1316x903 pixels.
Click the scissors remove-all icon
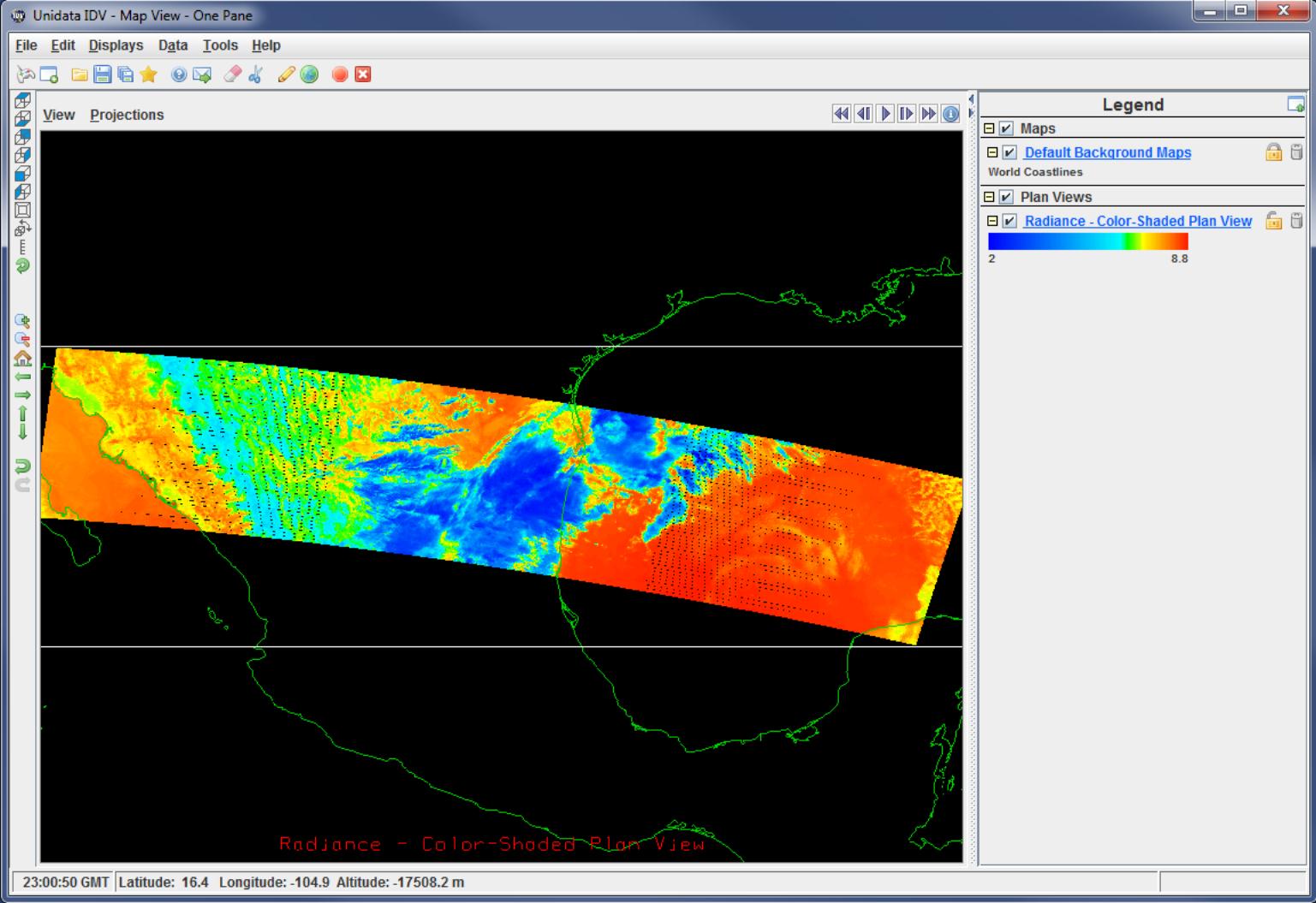click(255, 74)
